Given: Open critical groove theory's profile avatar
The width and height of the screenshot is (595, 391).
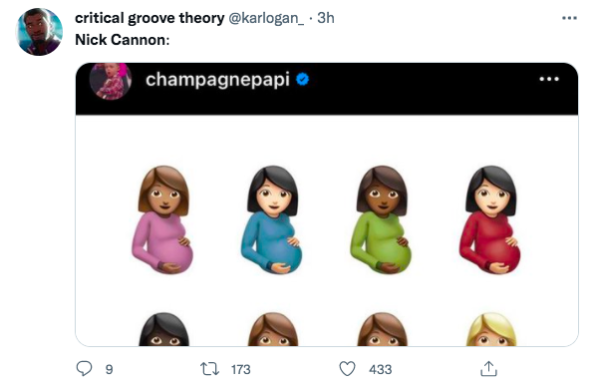Looking at the screenshot, I should click(39, 32).
